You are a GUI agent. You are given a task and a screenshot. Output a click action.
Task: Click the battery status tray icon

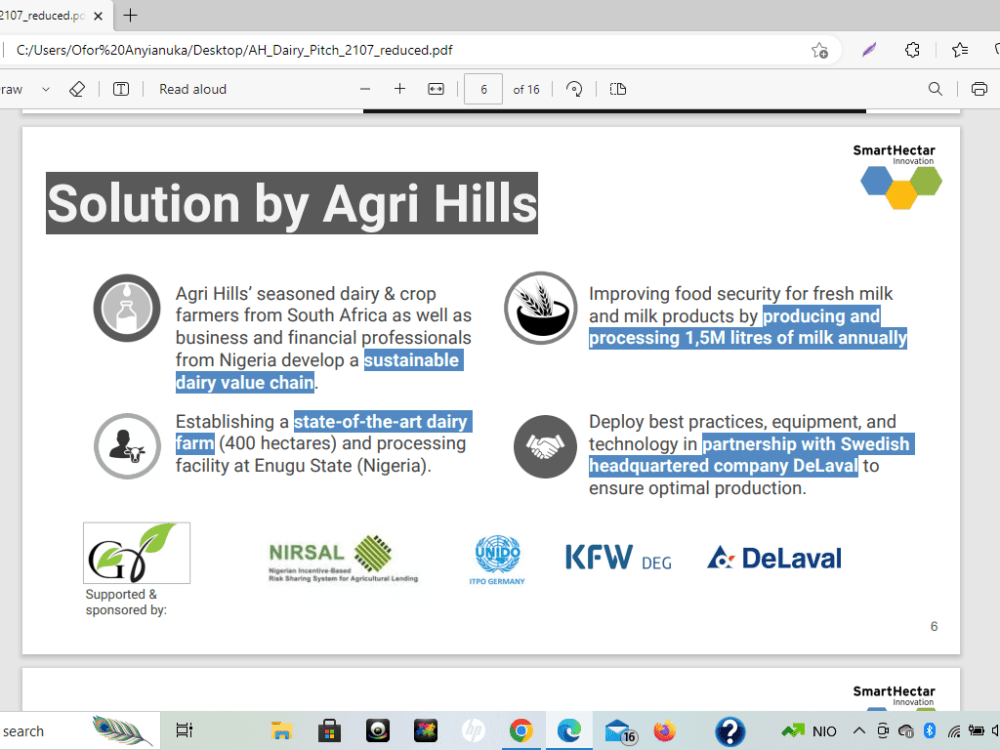point(976,731)
